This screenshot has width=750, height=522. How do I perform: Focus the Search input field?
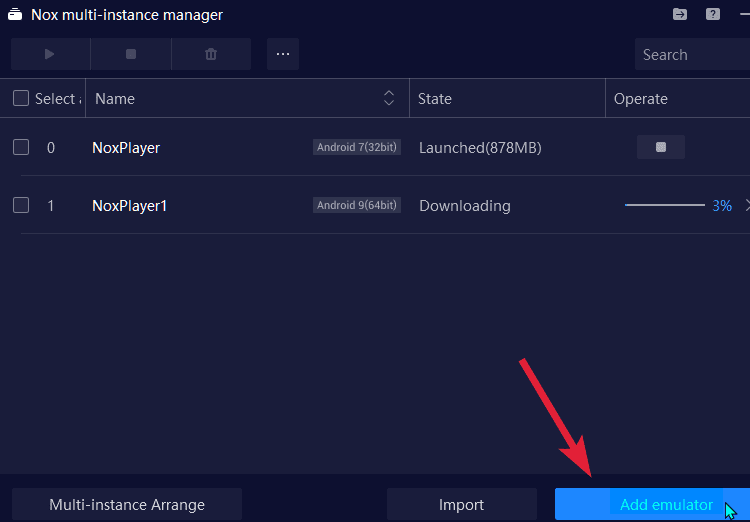pos(692,55)
